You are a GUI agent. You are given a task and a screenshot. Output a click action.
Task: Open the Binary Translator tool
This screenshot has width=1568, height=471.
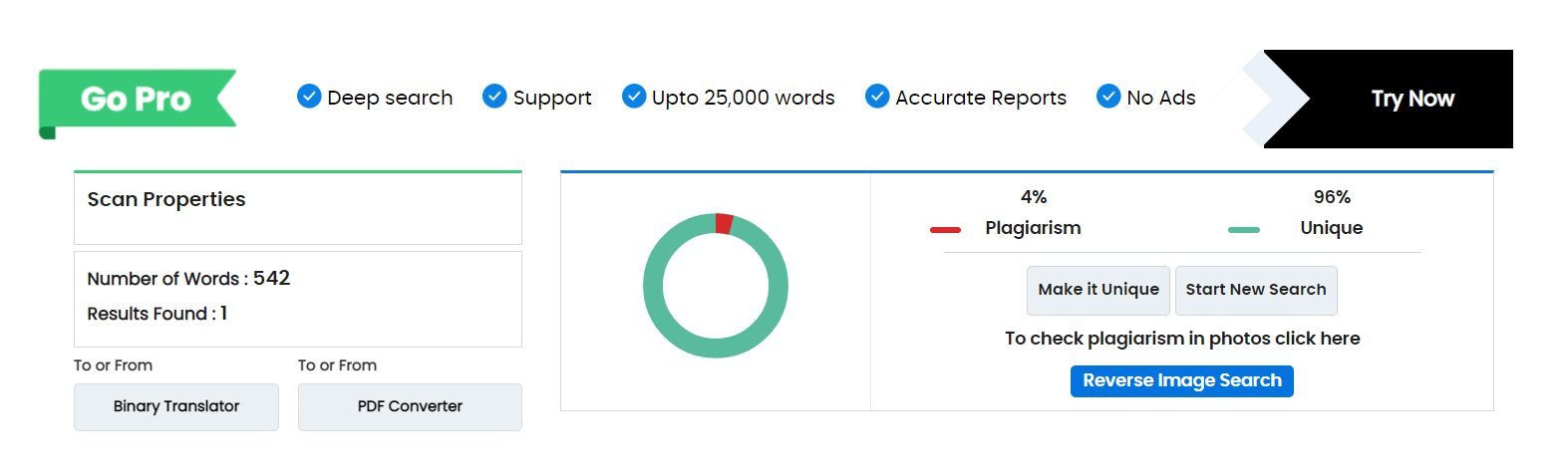click(176, 407)
